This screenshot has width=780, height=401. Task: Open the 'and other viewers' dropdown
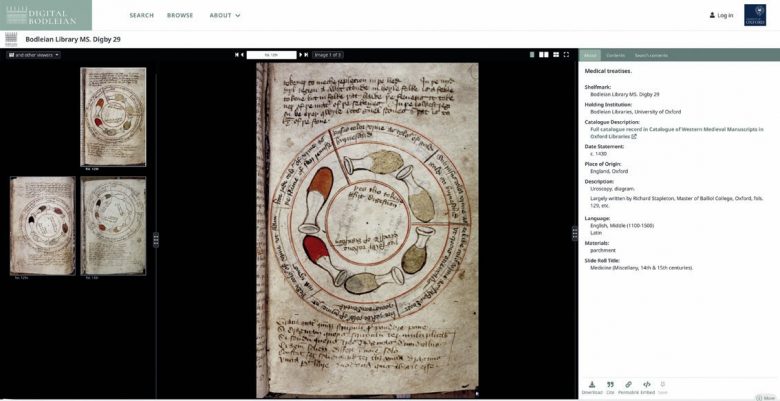coord(34,55)
